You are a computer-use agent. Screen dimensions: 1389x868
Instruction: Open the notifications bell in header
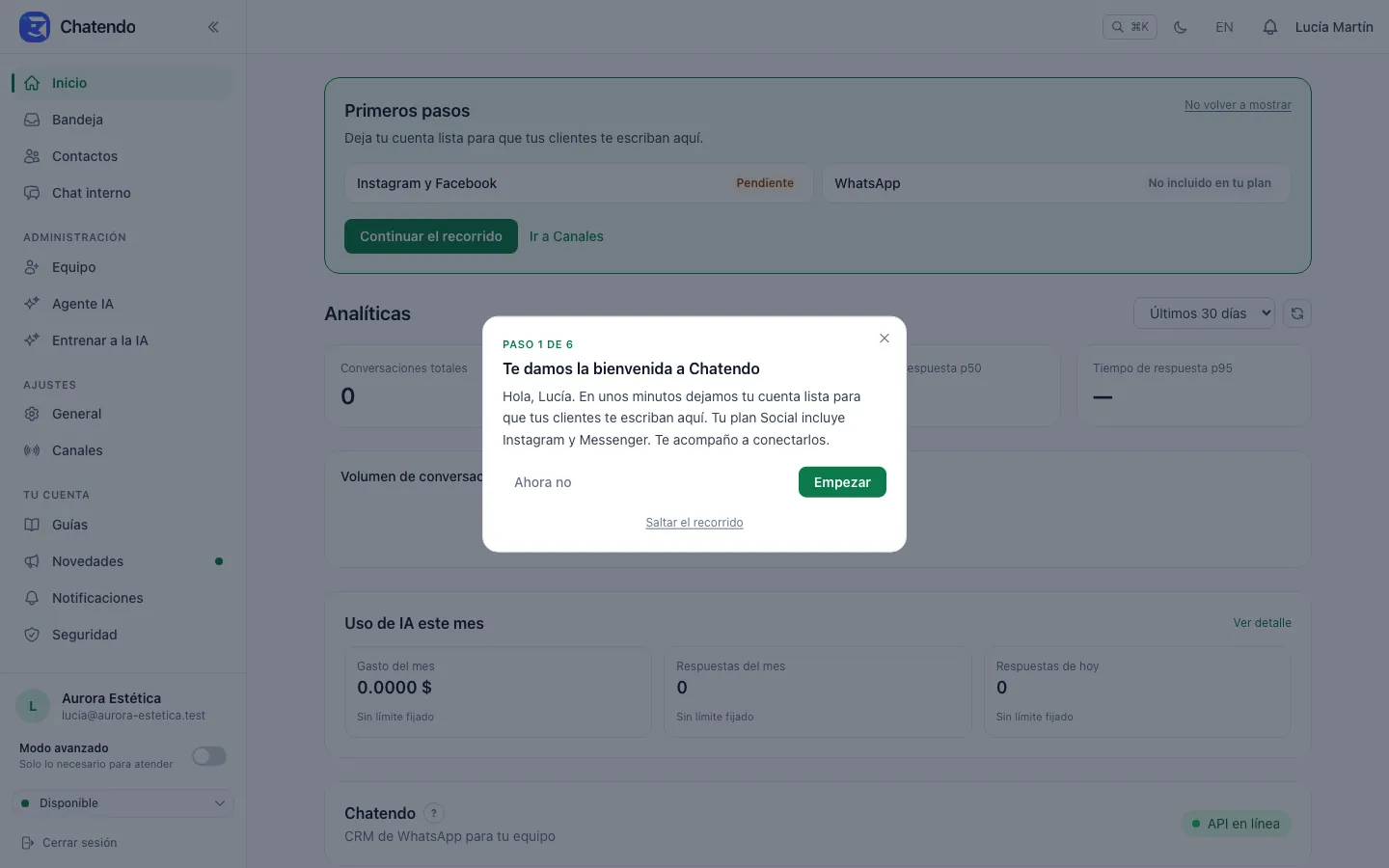pos(1270,27)
